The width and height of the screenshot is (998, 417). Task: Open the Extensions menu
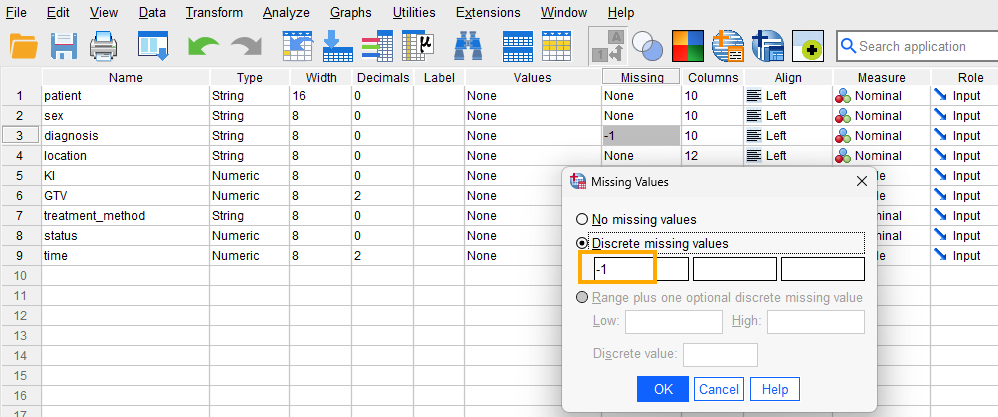point(488,12)
